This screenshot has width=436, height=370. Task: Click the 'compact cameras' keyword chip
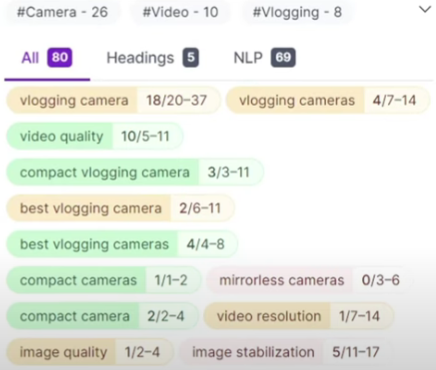104,280
